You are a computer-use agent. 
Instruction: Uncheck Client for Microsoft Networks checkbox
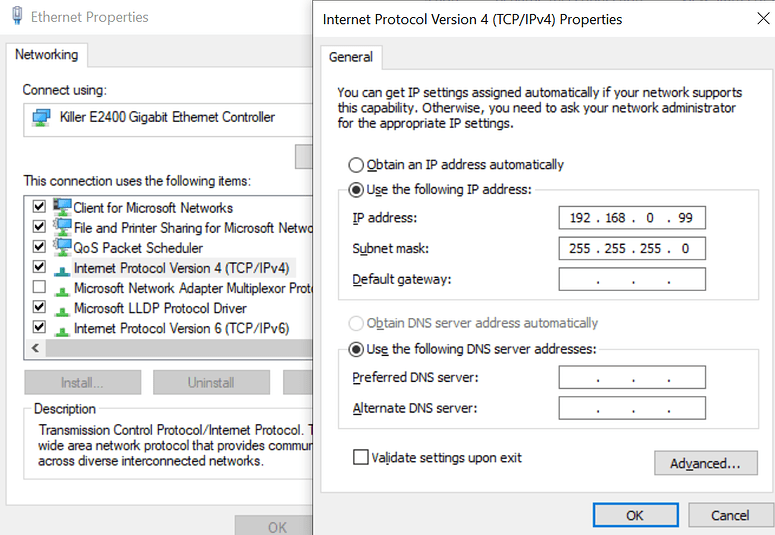pyautogui.click(x=39, y=208)
